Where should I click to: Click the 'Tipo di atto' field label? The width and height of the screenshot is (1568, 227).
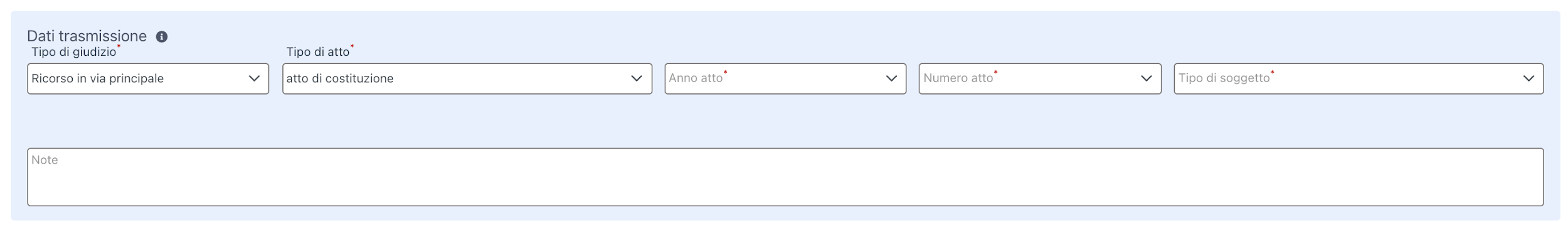pyautogui.click(x=318, y=52)
